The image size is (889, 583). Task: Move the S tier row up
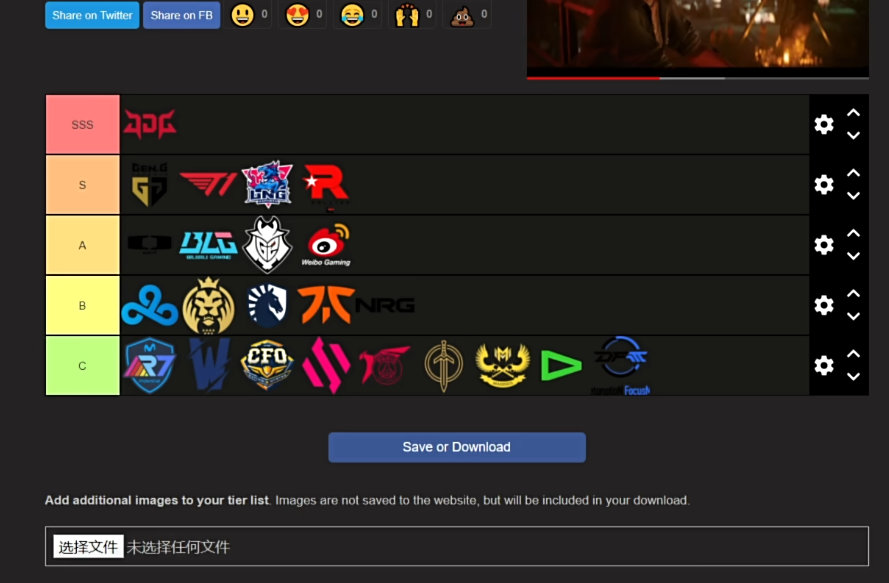pos(853,173)
